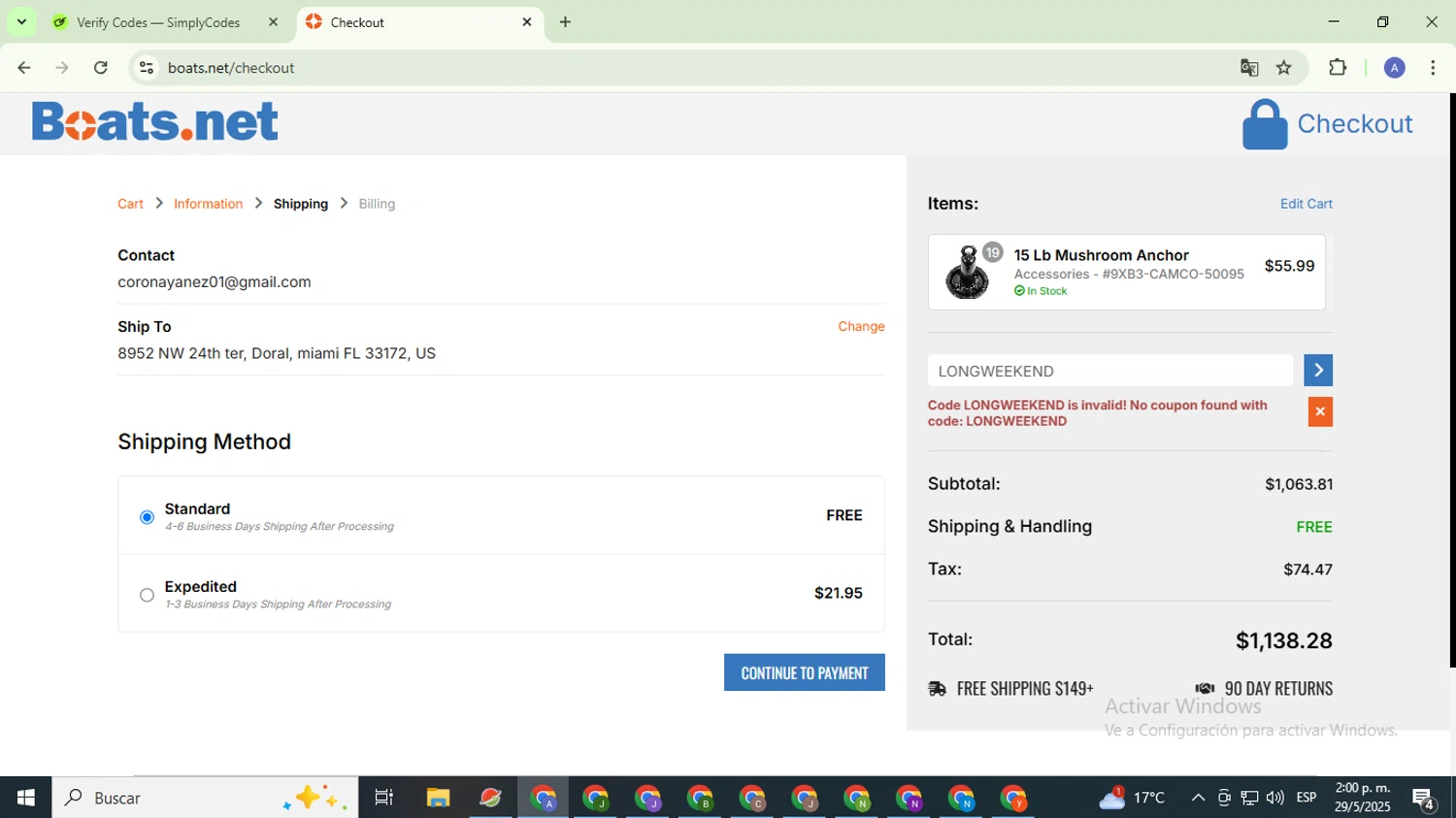Select the Shipping breadcrumb step
1456x818 pixels.
coord(301,204)
